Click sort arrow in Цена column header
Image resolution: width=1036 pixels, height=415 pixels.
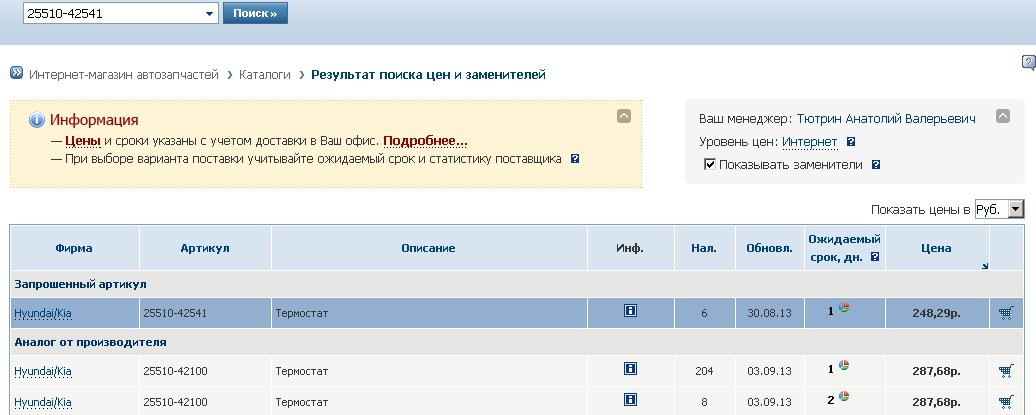[984, 266]
